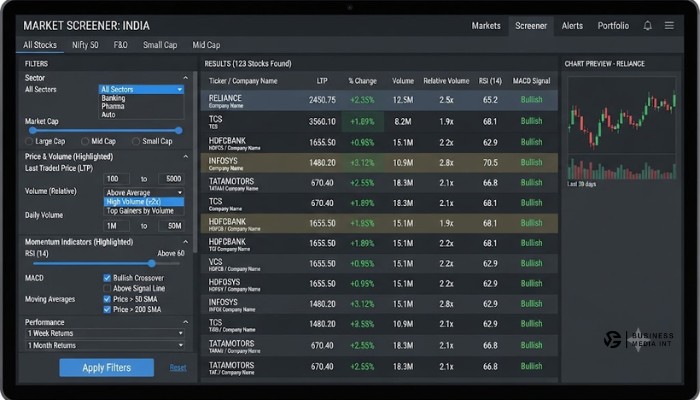Collapse the Momentum Indicators section
The width and height of the screenshot is (700, 400).
tap(186, 242)
